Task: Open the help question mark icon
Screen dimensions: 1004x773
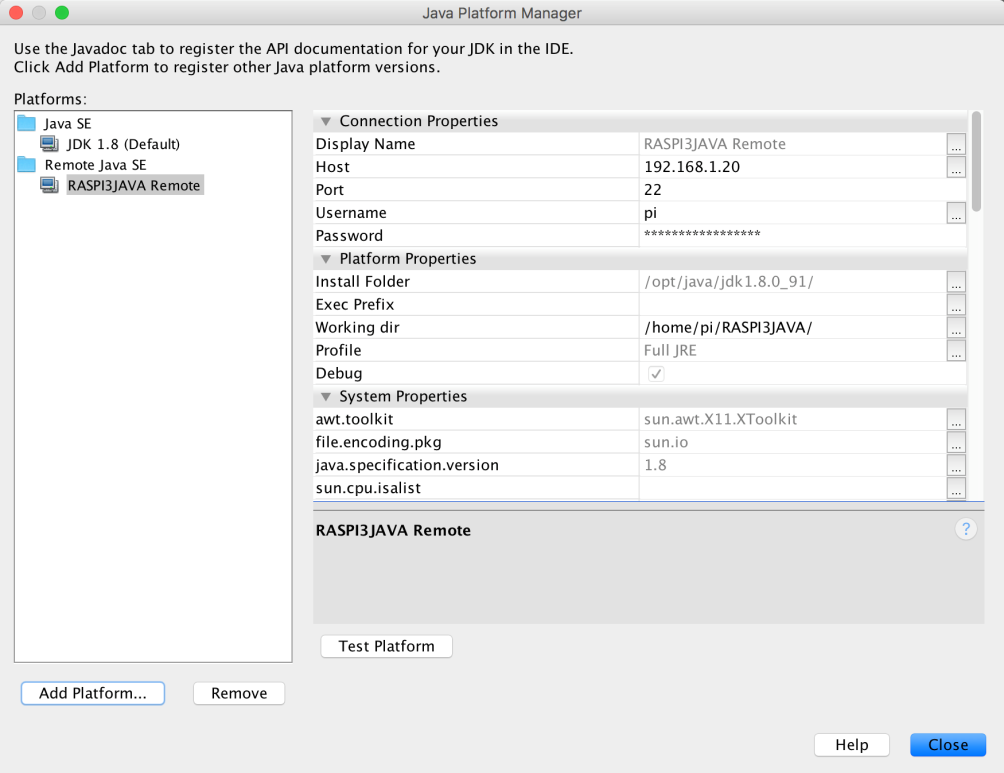Action: [966, 529]
